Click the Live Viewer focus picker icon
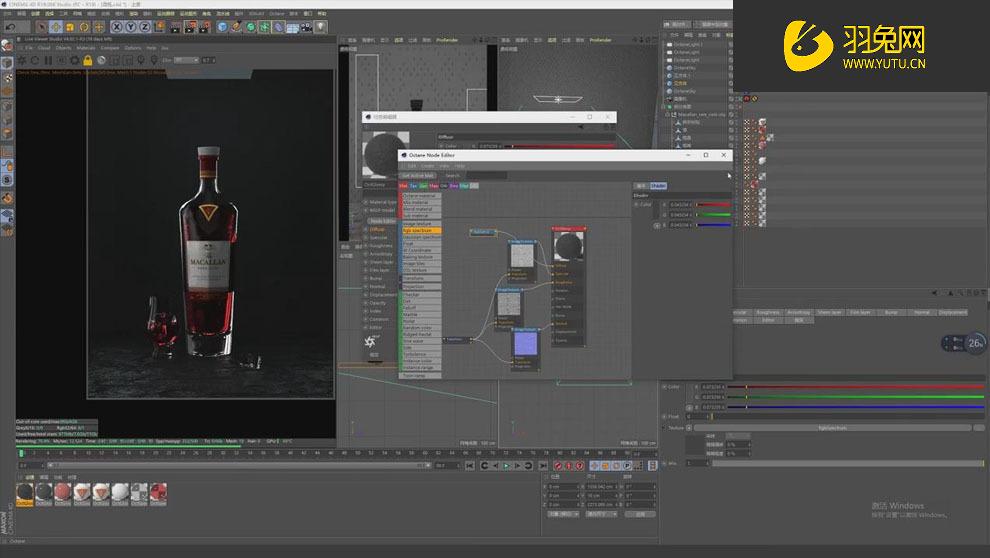 (x=141, y=60)
